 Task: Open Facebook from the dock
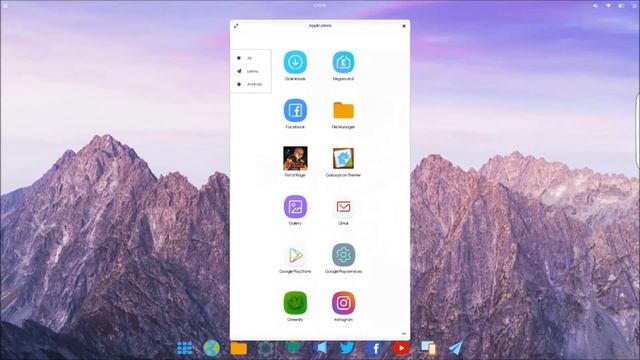click(374, 348)
